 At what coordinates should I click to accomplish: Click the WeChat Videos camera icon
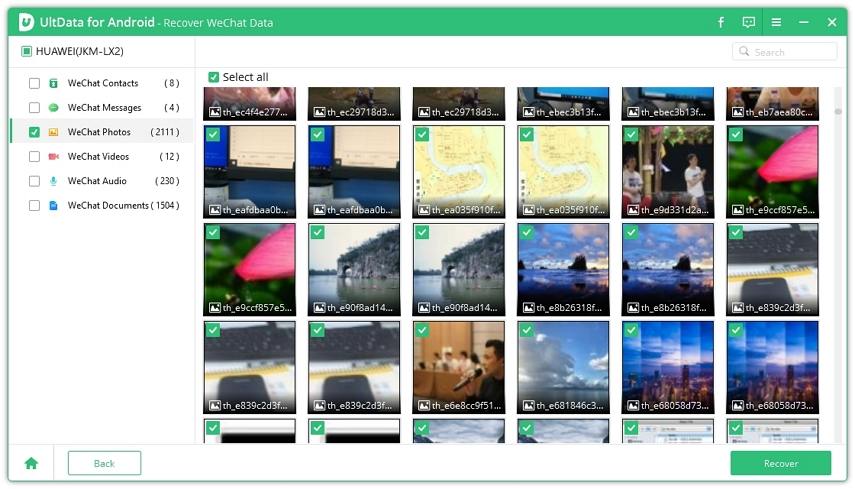click(x=54, y=157)
